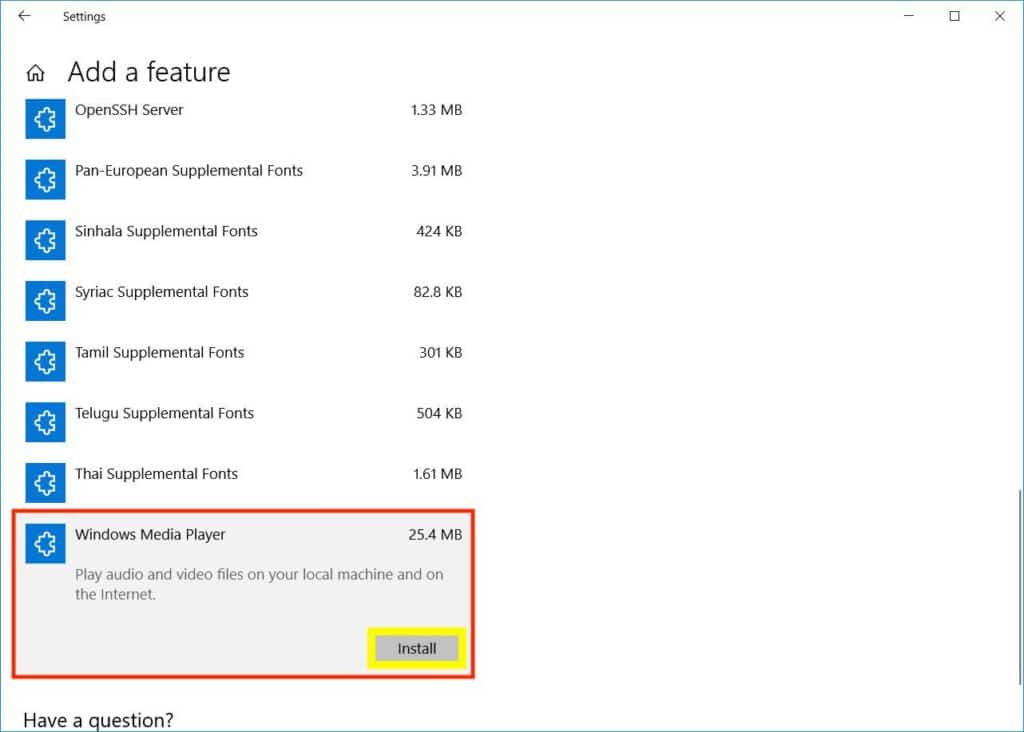The image size is (1024, 732).
Task: Click the OpenSSH Server feature icon
Action: point(44,119)
